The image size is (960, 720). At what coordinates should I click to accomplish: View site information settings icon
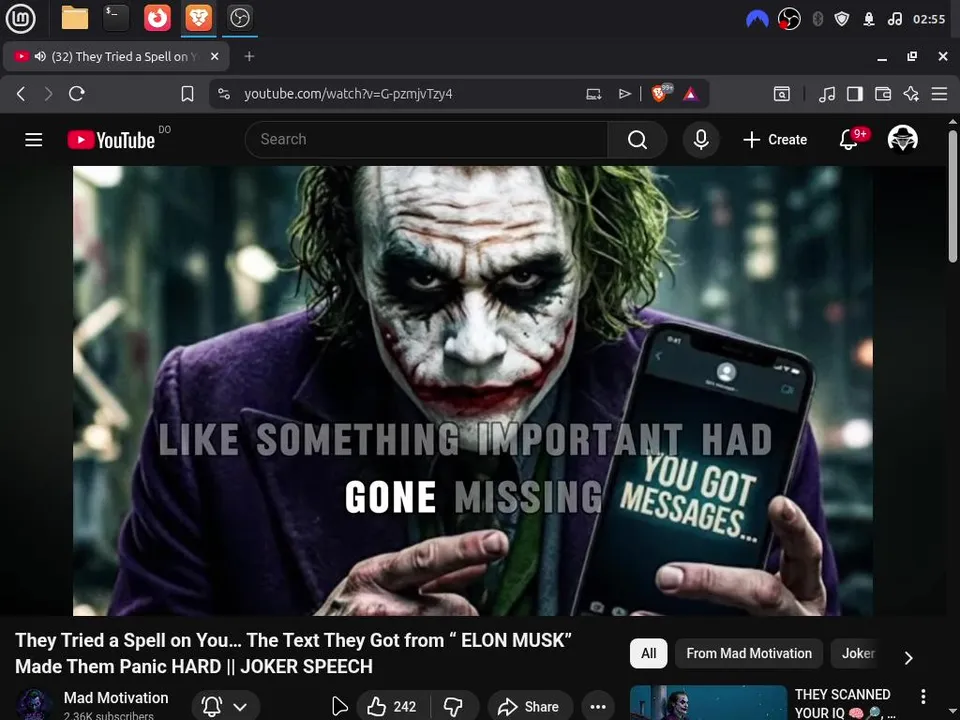[224, 94]
